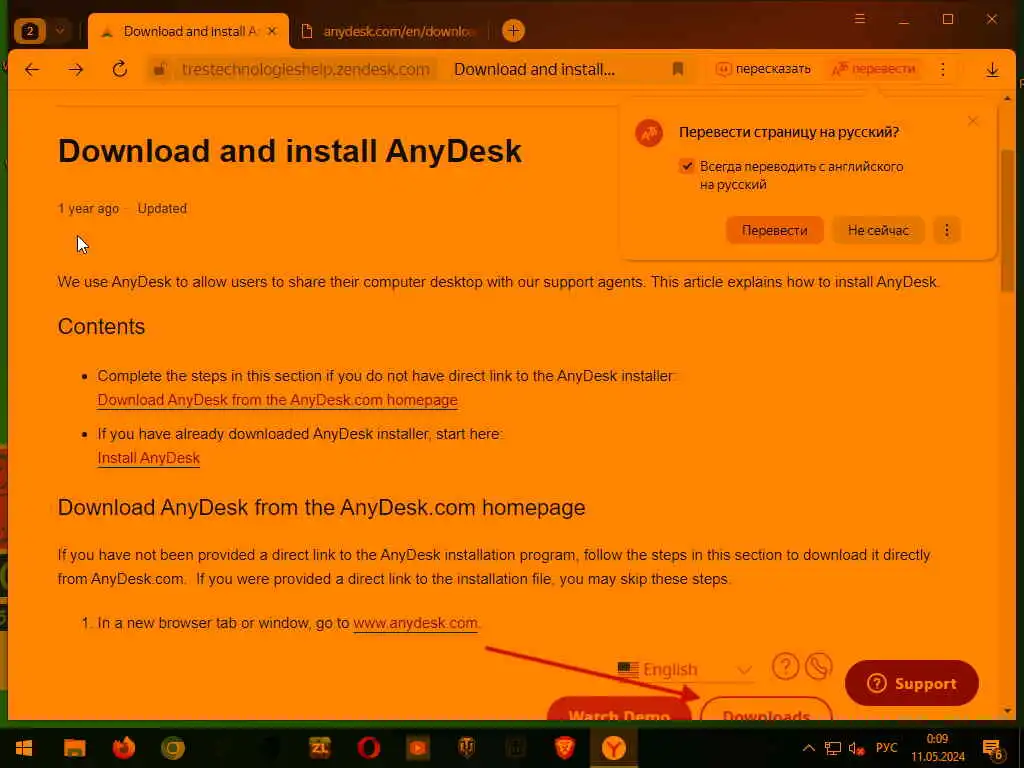Open a new tab with plus button
The image size is (1024, 768).
pyautogui.click(x=513, y=31)
